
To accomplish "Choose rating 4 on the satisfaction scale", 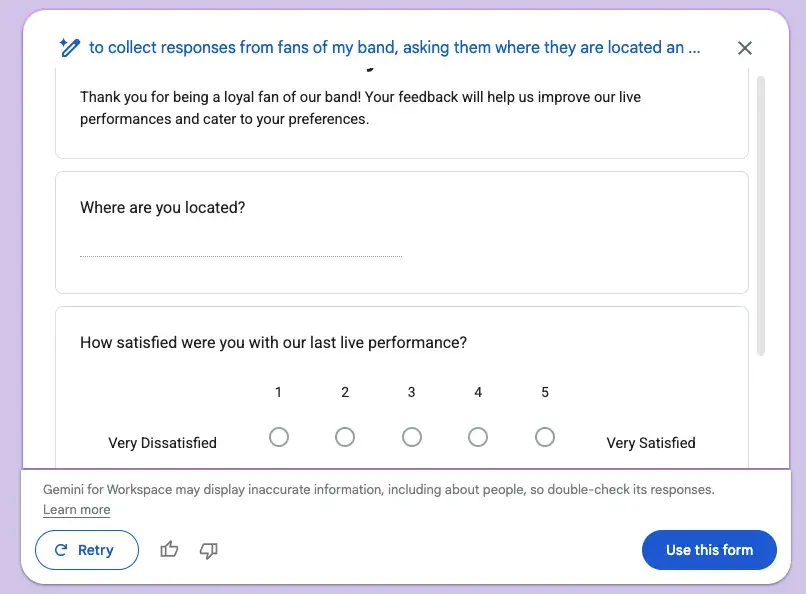I will tap(478, 437).
